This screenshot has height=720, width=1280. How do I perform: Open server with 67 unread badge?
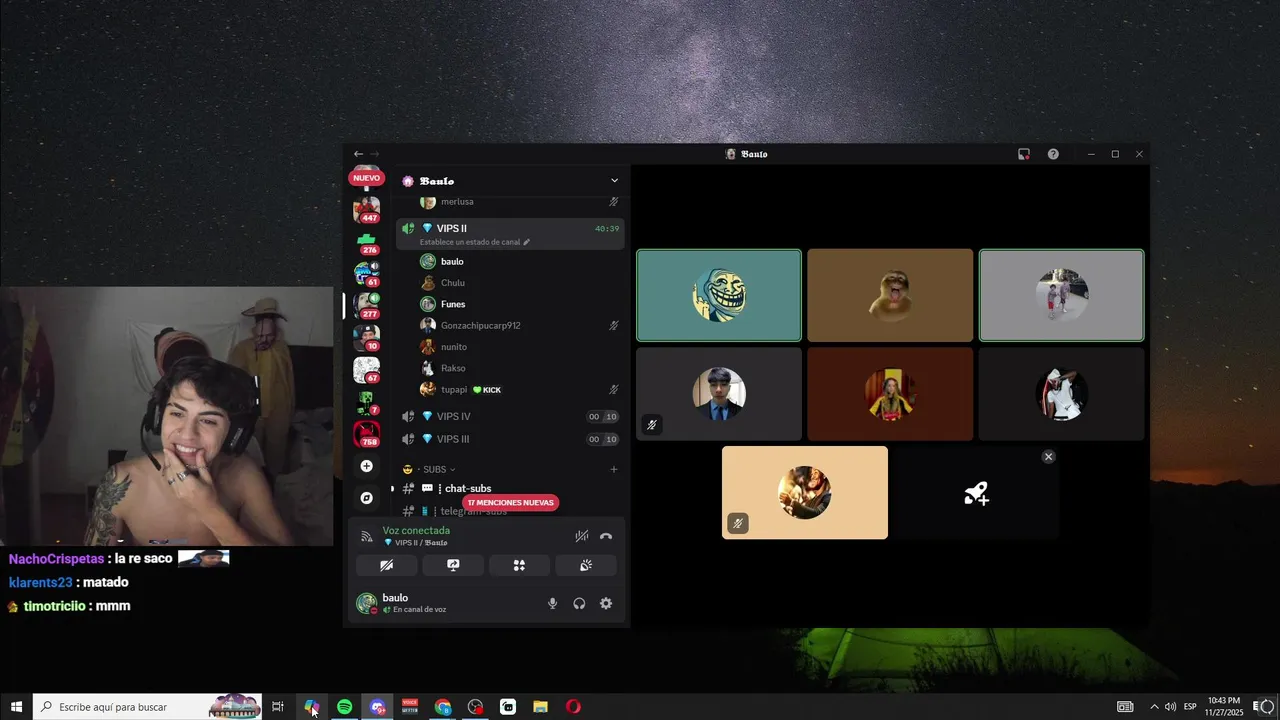[367, 369]
